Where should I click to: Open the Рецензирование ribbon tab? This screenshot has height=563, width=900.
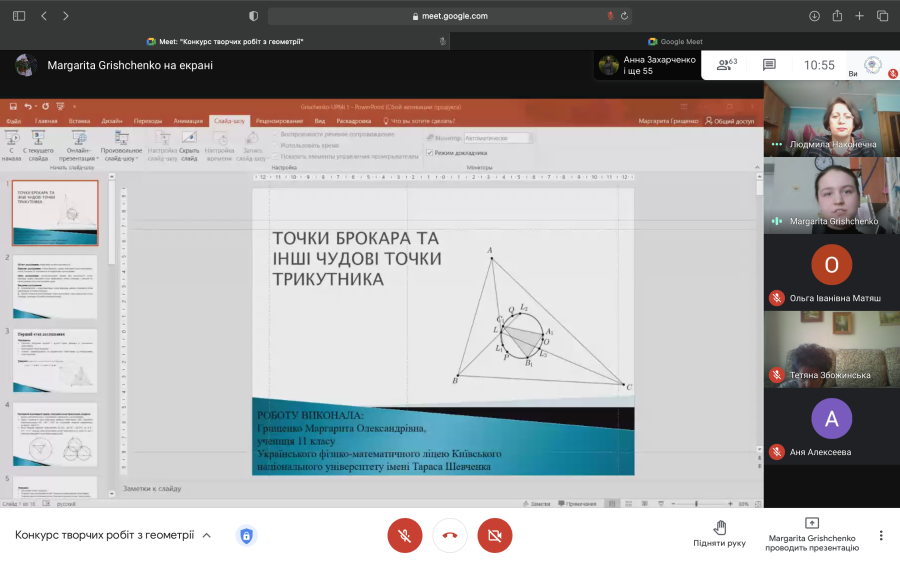(x=280, y=121)
